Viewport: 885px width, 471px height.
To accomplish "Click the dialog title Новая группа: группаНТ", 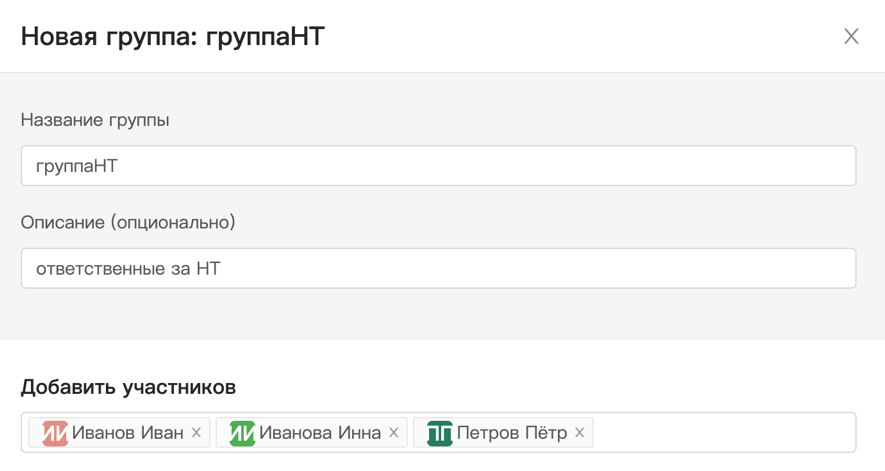I will 172,37.
